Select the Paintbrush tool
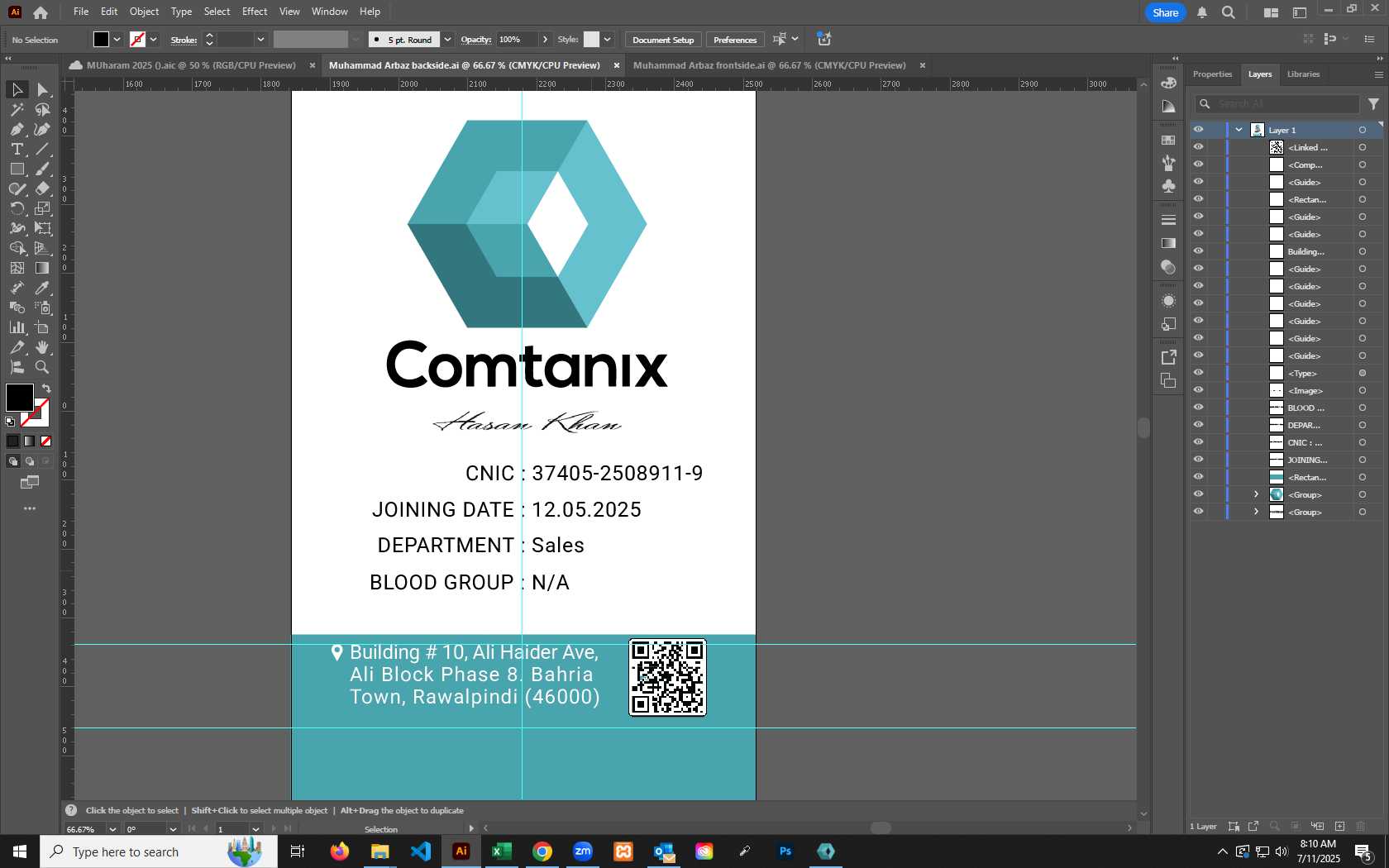1389x868 pixels. pyautogui.click(x=42, y=169)
